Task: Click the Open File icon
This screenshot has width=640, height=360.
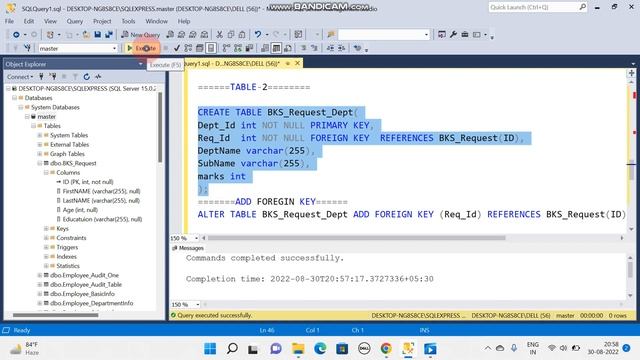Action: (x=86, y=35)
